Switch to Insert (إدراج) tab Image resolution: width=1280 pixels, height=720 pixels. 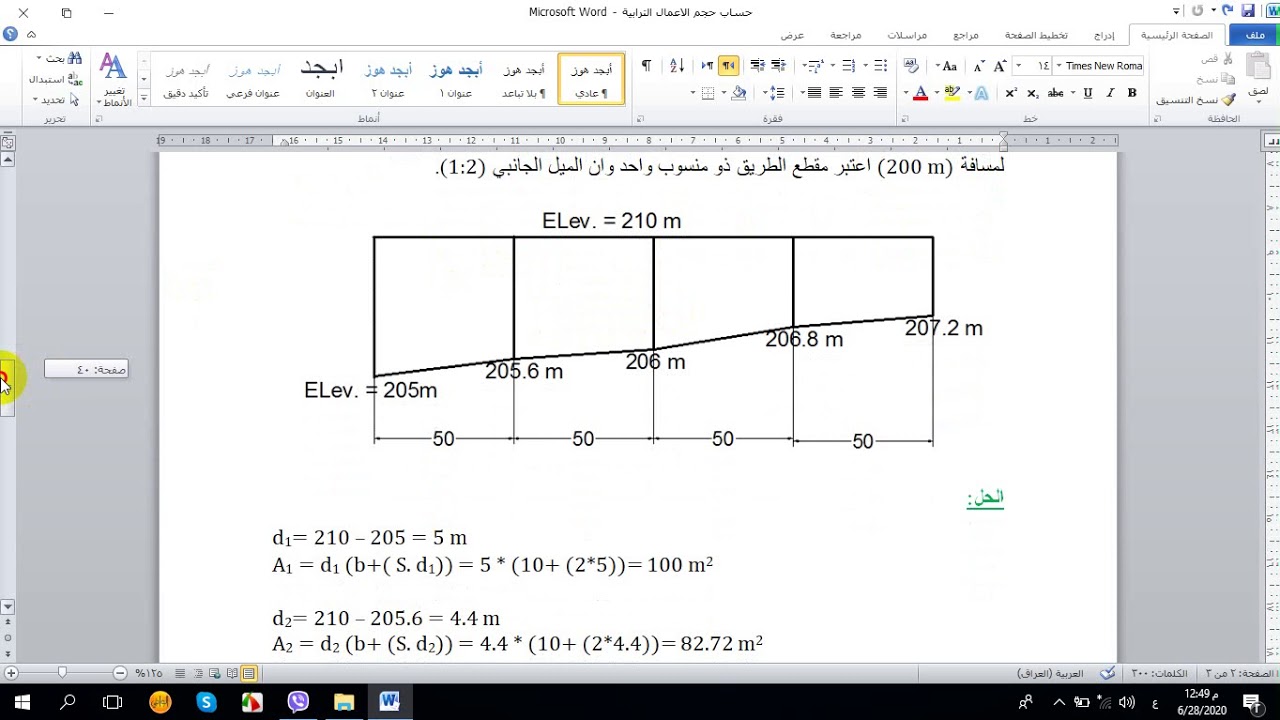coord(1104,35)
